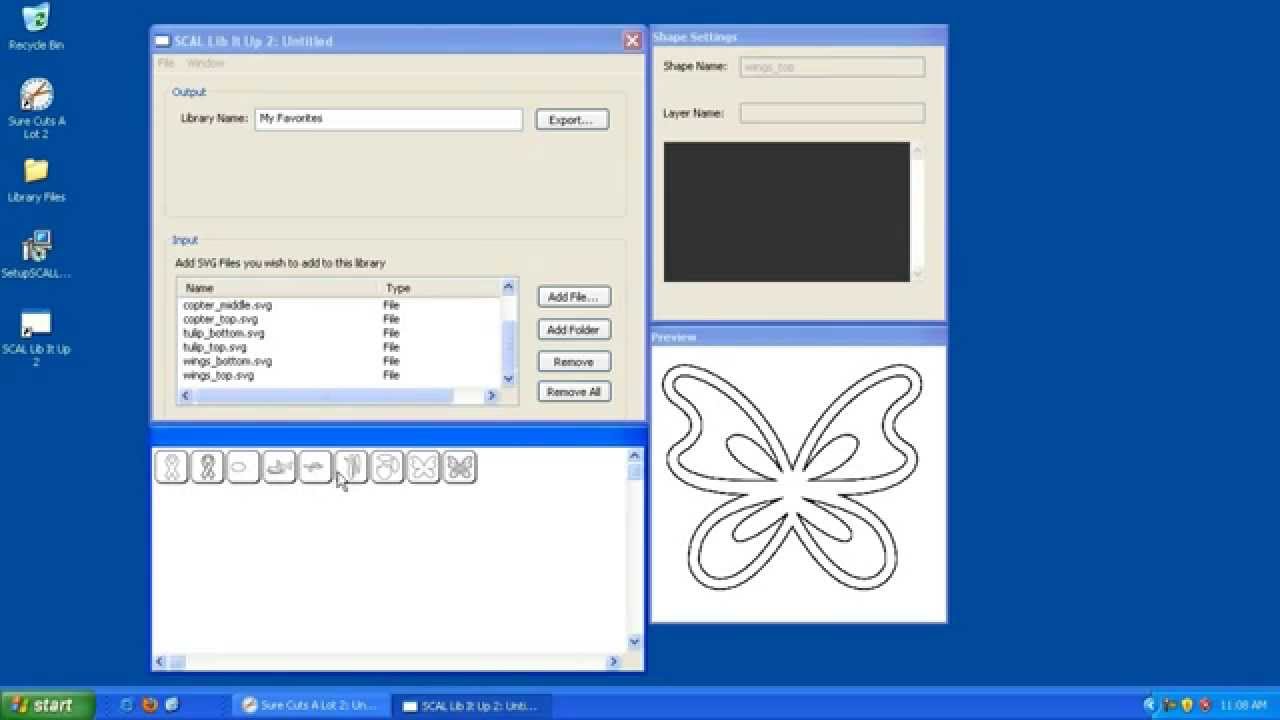Viewport: 1280px width, 720px height.
Task: Open Sure Cuts A Lot 2 desktop icon
Action: (36, 108)
